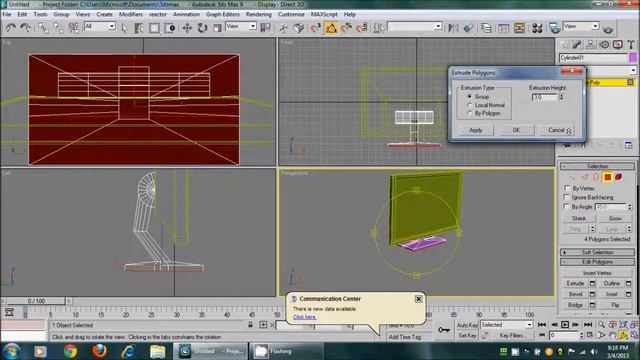
Task: Switch to the Display command panel tab
Action: point(618,44)
